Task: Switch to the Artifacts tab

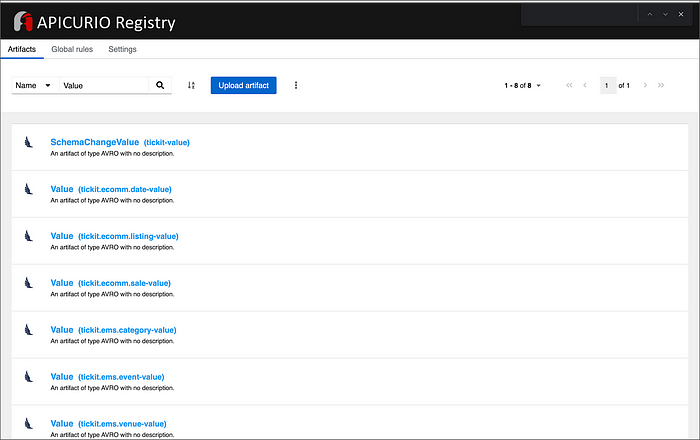Action: click(22, 49)
